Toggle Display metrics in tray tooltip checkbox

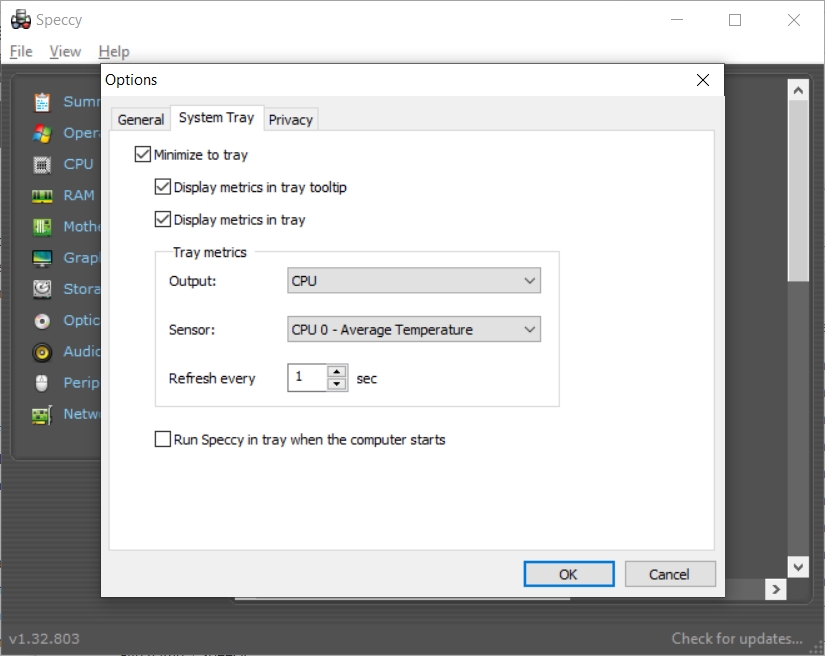(x=163, y=187)
